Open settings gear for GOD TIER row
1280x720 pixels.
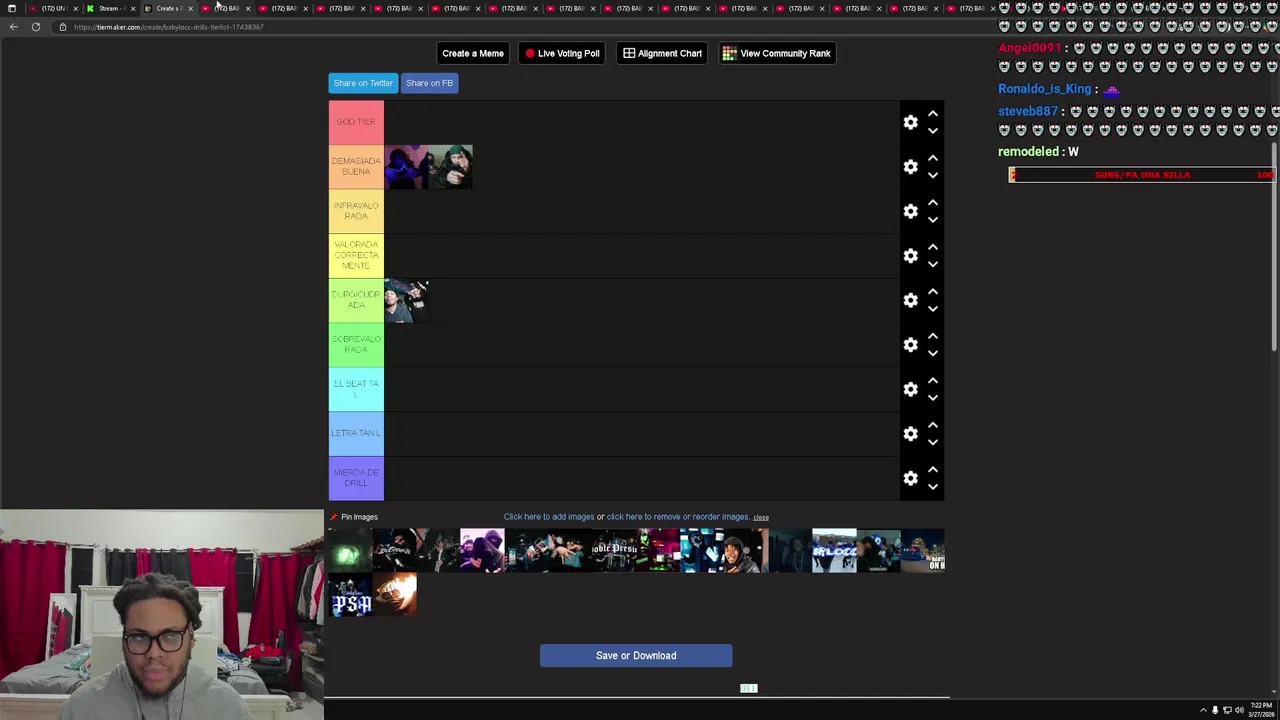(x=910, y=122)
